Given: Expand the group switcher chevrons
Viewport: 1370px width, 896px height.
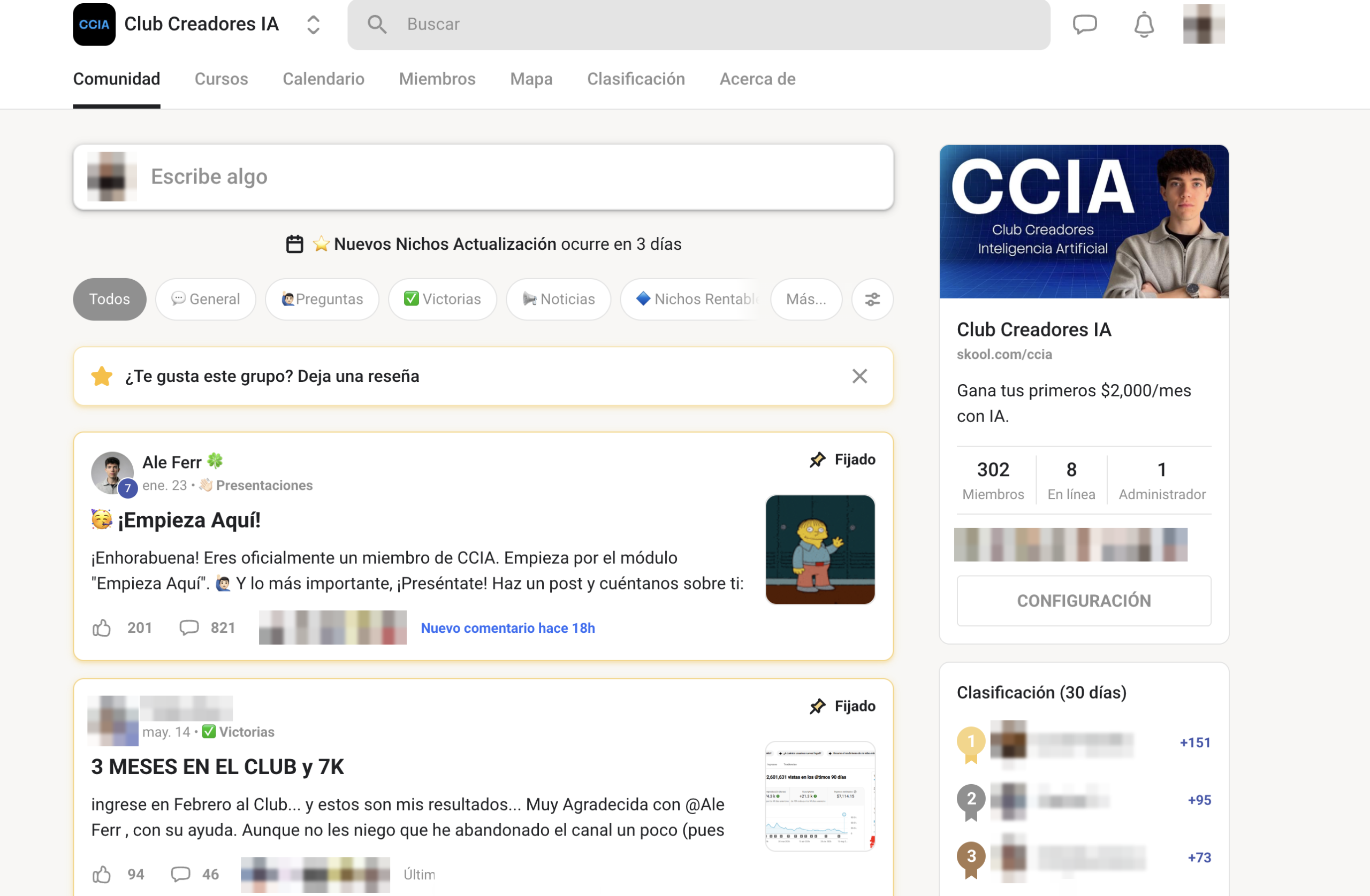Looking at the screenshot, I should [313, 24].
